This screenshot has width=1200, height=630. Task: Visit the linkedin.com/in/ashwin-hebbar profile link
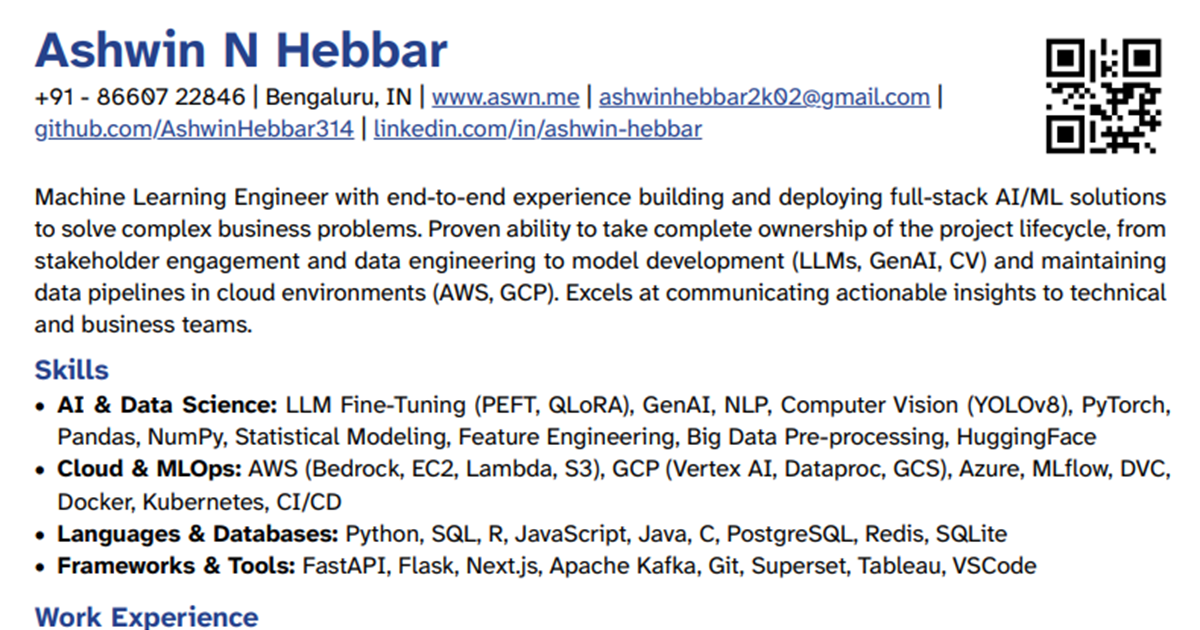pos(538,129)
